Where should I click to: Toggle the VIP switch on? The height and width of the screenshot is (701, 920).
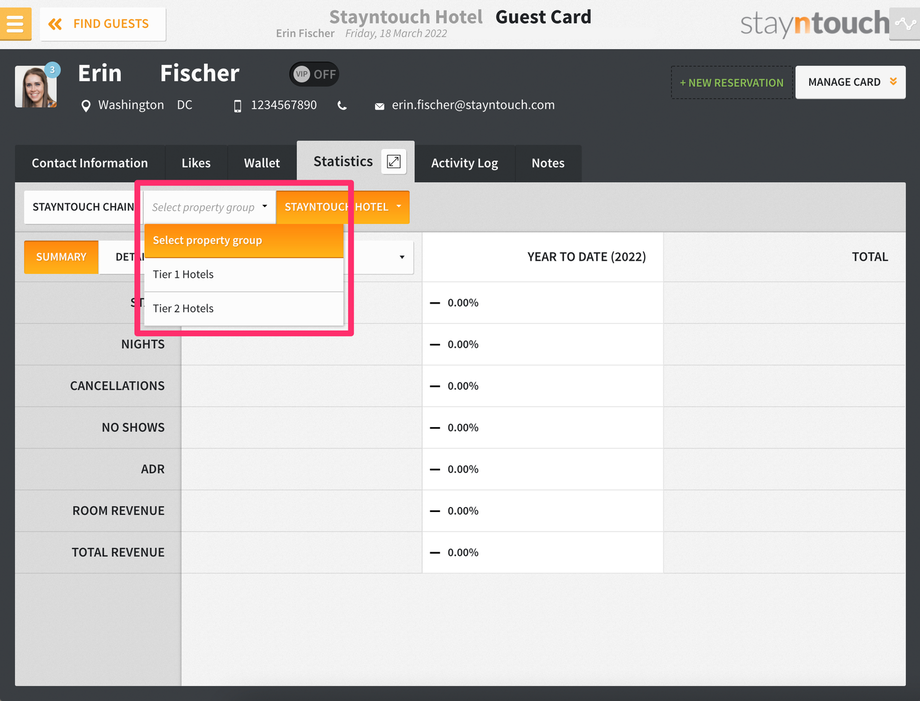[314, 74]
